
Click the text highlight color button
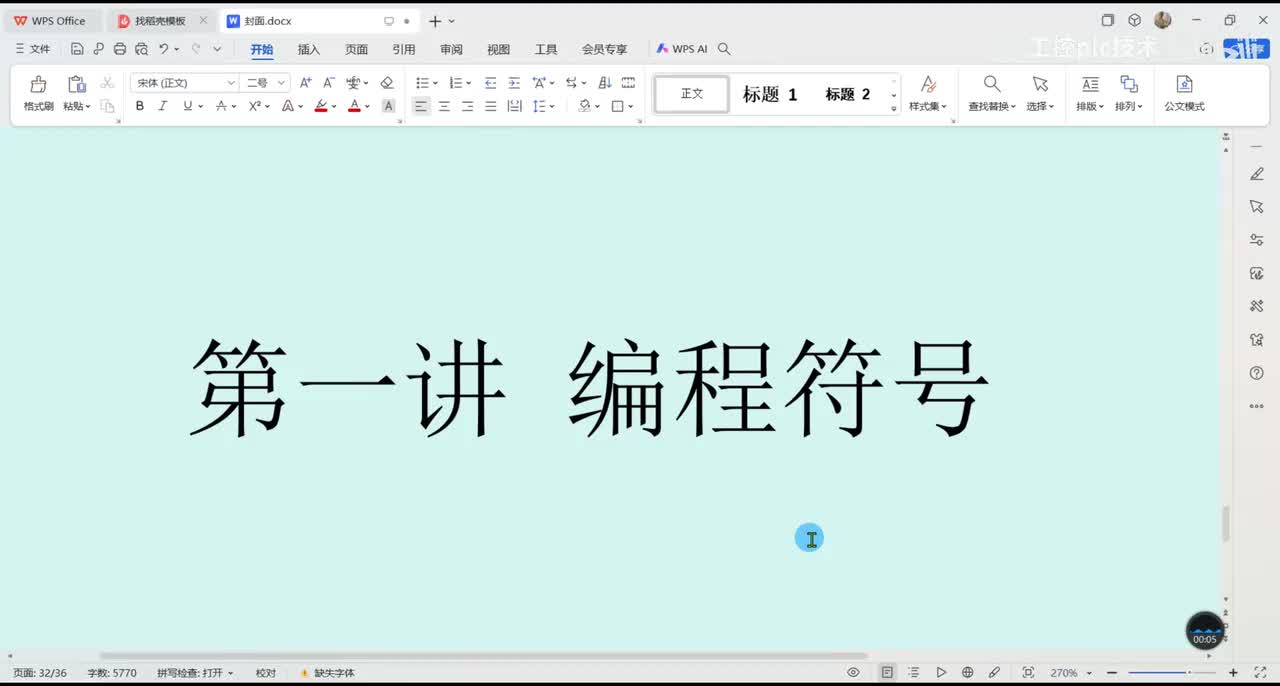tap(321, 106)
